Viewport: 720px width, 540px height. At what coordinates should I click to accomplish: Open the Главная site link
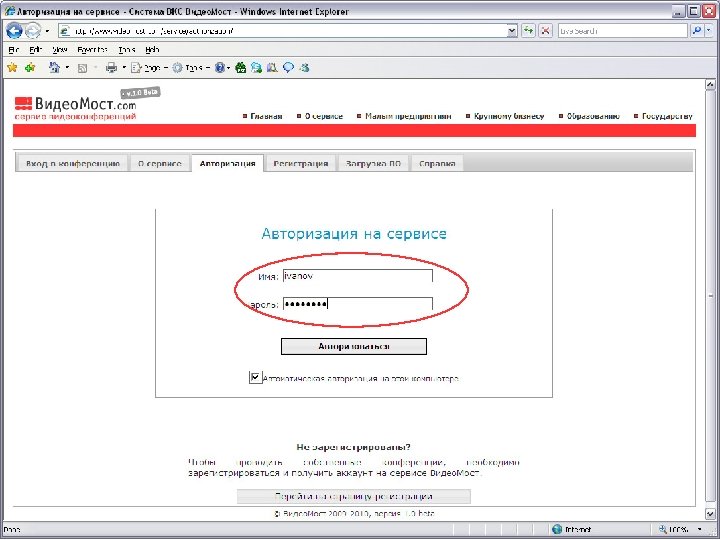pos(266,116)
